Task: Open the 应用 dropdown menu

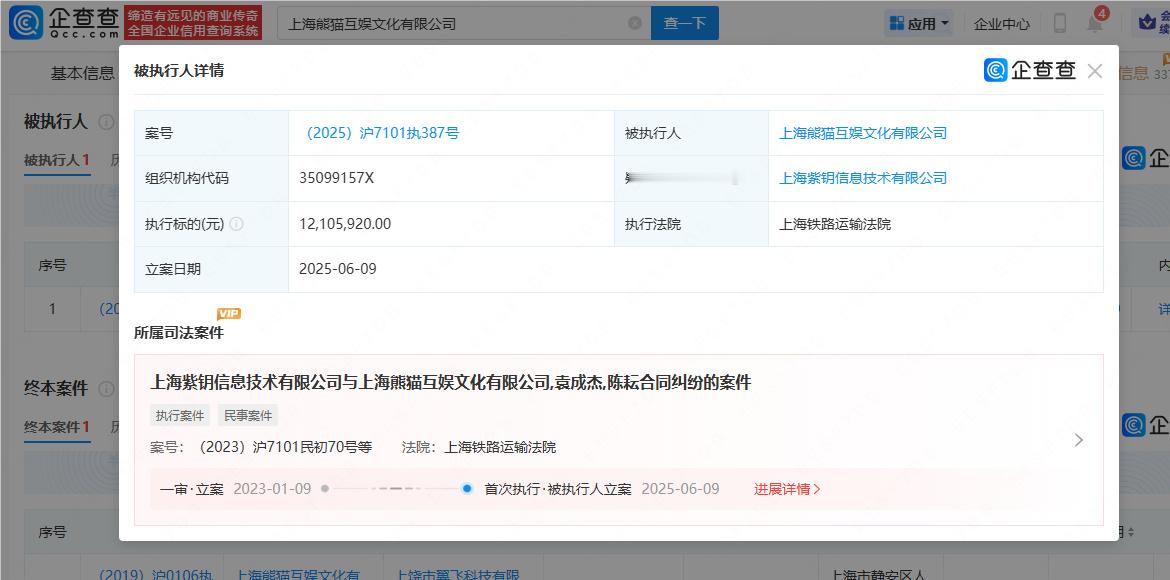Action: pos(919,24)
